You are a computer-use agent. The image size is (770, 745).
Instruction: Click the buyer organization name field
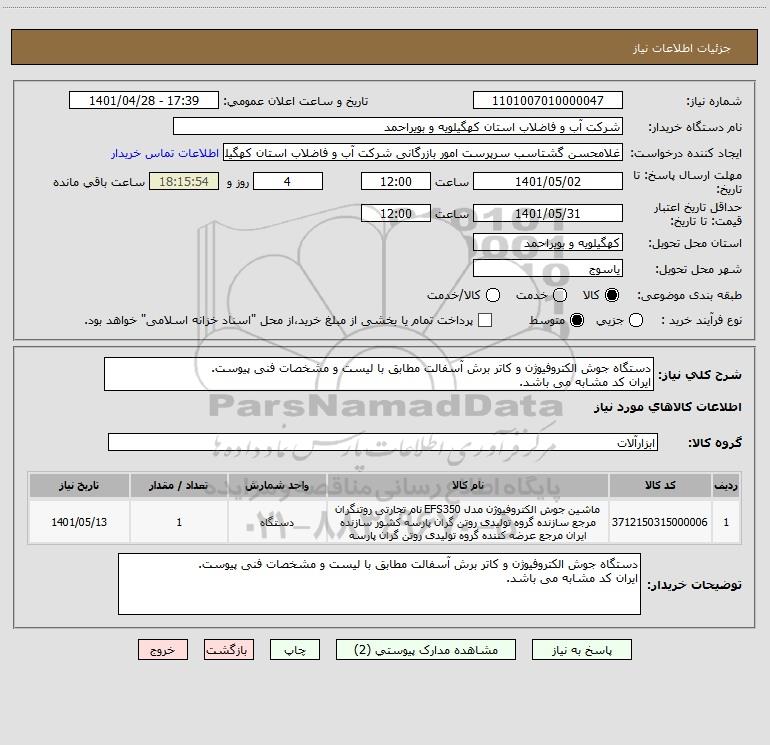[x=398, y=127]
